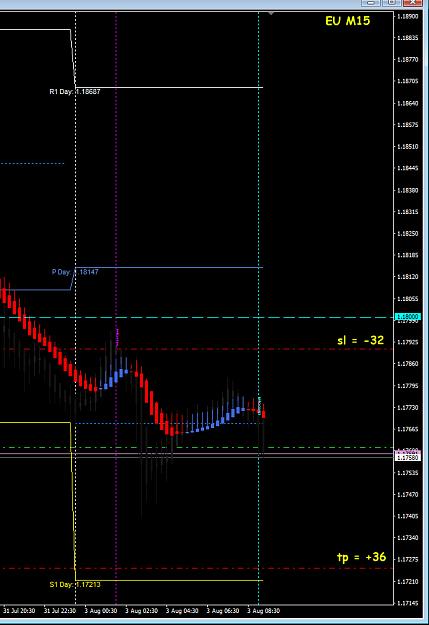Click the '3 Aug 08:30' time axis label
This screenshot has height=625, width=429.
pyautogui.click(x=264, y=611)
